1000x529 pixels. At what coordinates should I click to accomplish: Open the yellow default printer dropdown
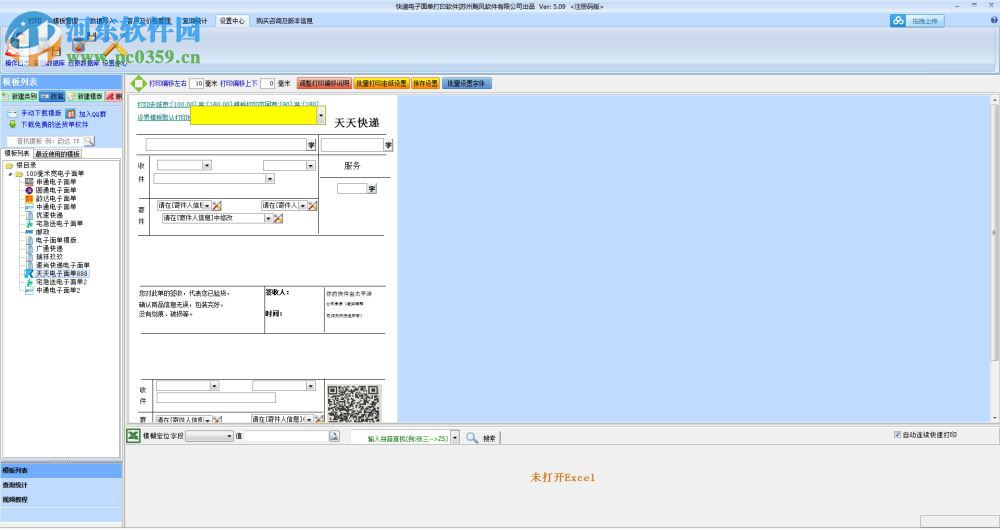pos(321,115)
